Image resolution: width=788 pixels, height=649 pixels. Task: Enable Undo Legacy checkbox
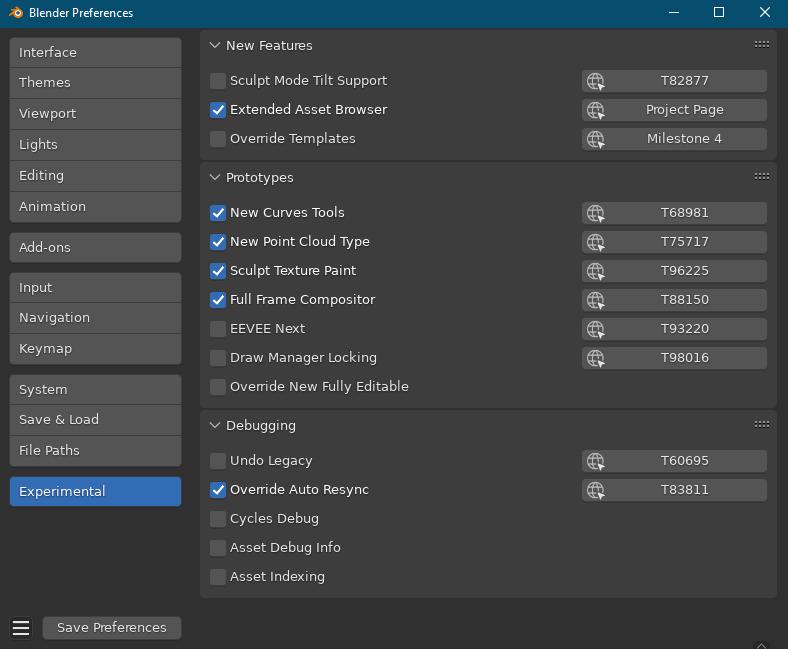(218, 461)
